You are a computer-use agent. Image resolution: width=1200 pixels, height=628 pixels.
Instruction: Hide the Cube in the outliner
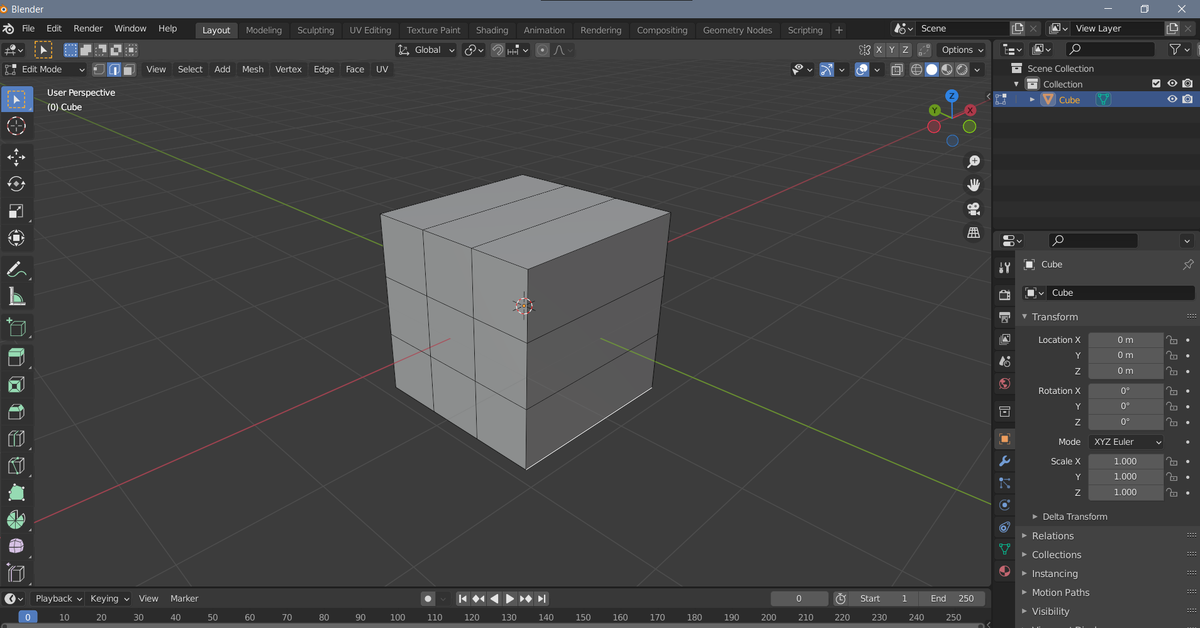1172,100
